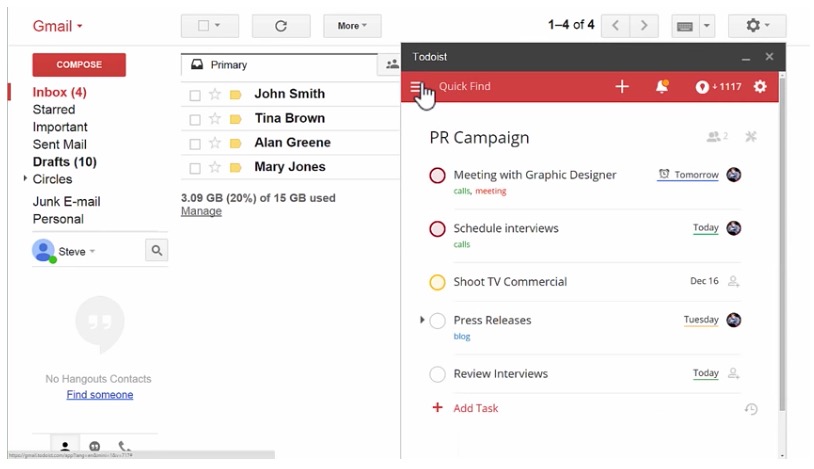Expand the Press Releases subtasks
The image size is (814, 469).
tap(422, 320)
